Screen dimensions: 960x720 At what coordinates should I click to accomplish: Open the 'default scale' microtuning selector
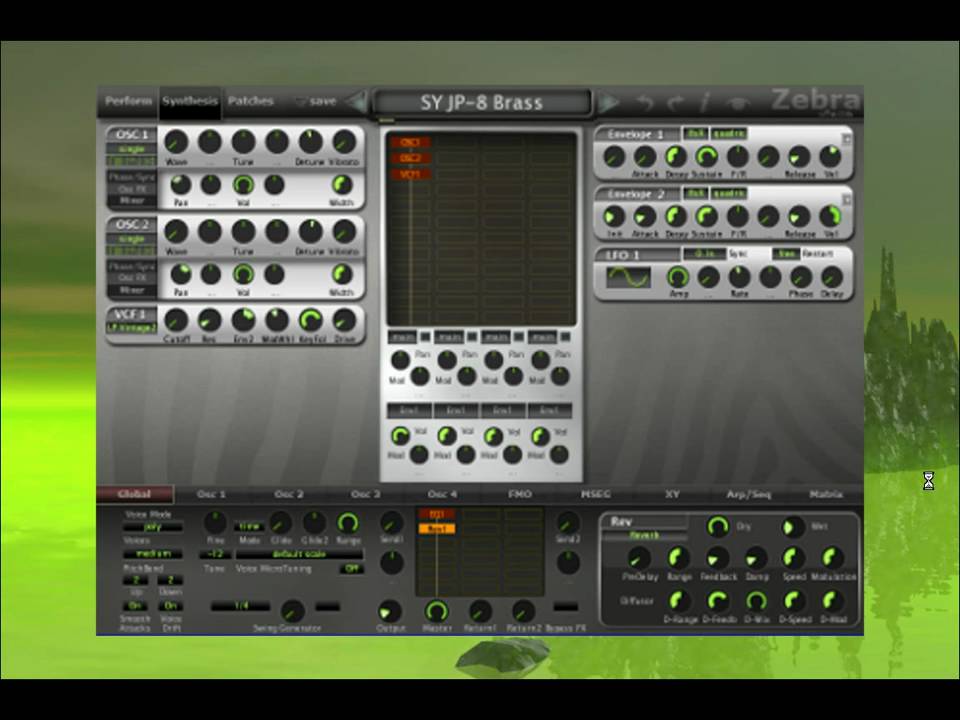click(299, 554)
